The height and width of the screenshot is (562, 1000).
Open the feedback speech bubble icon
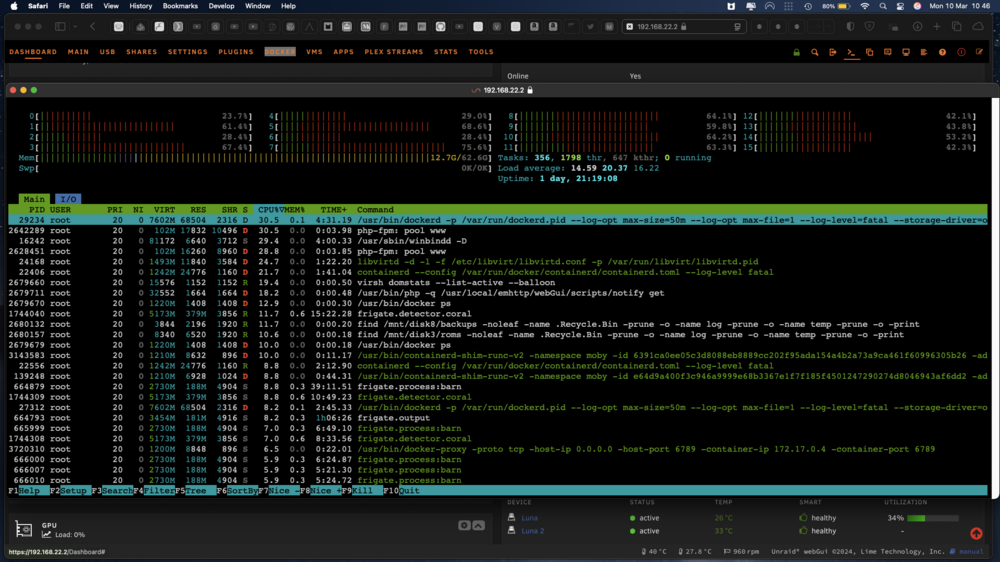click(887, 52)
